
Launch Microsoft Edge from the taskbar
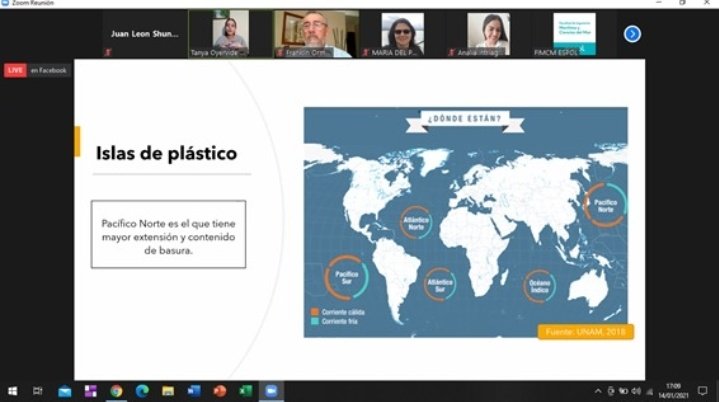pyautogui.click(x=142, y=391)
